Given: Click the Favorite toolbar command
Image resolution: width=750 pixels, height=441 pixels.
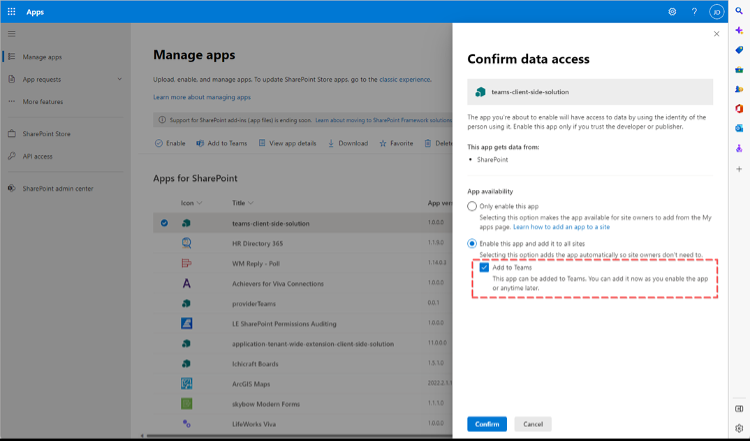Looking at the screenshot, I should pyautogui.click(x=396, y=143).
